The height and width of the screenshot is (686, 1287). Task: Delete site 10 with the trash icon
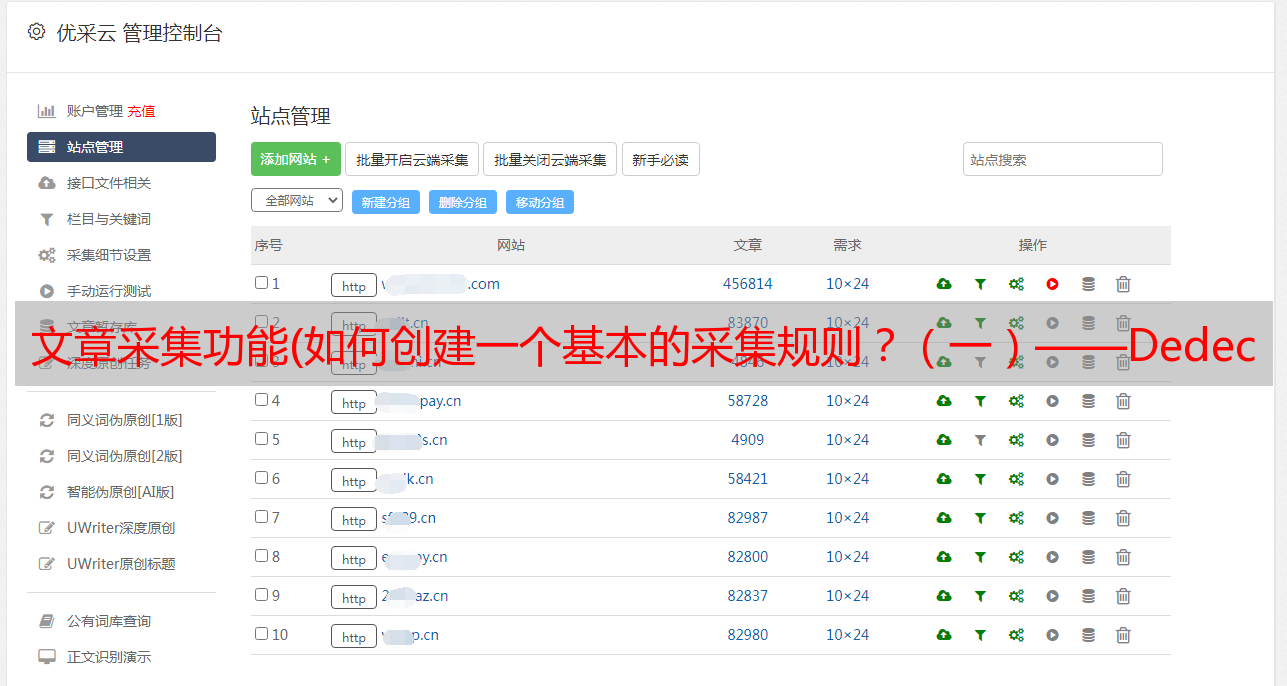(x=1123, y=635)
